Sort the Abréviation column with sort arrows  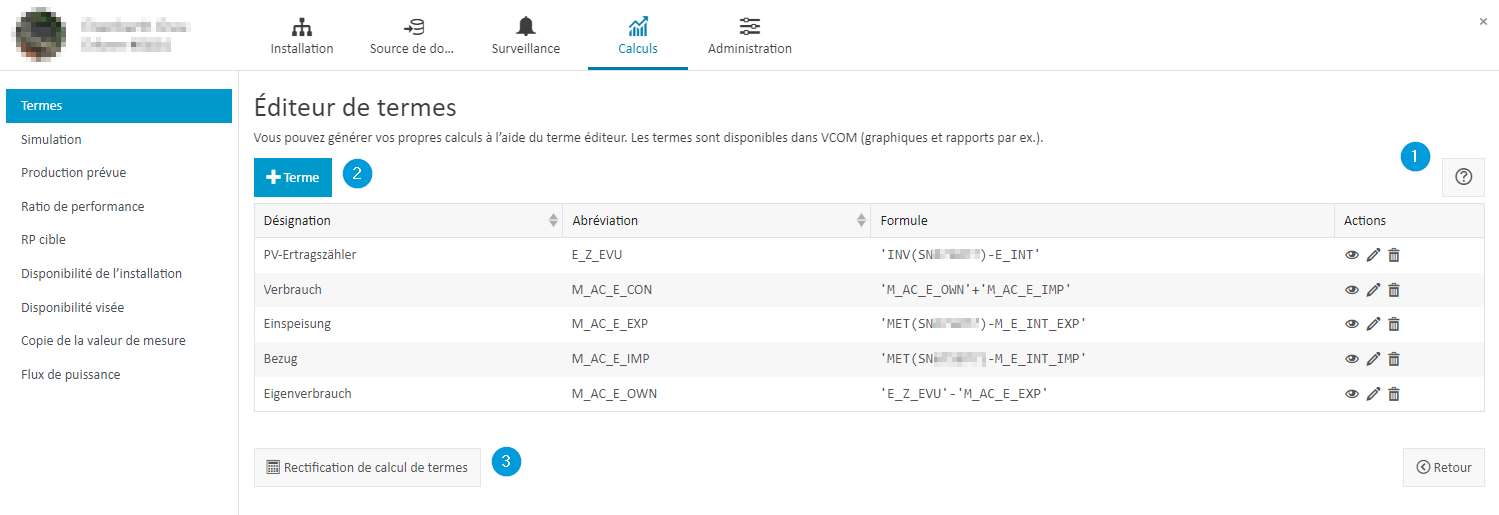pyautogui.click(x=862, y=220)
